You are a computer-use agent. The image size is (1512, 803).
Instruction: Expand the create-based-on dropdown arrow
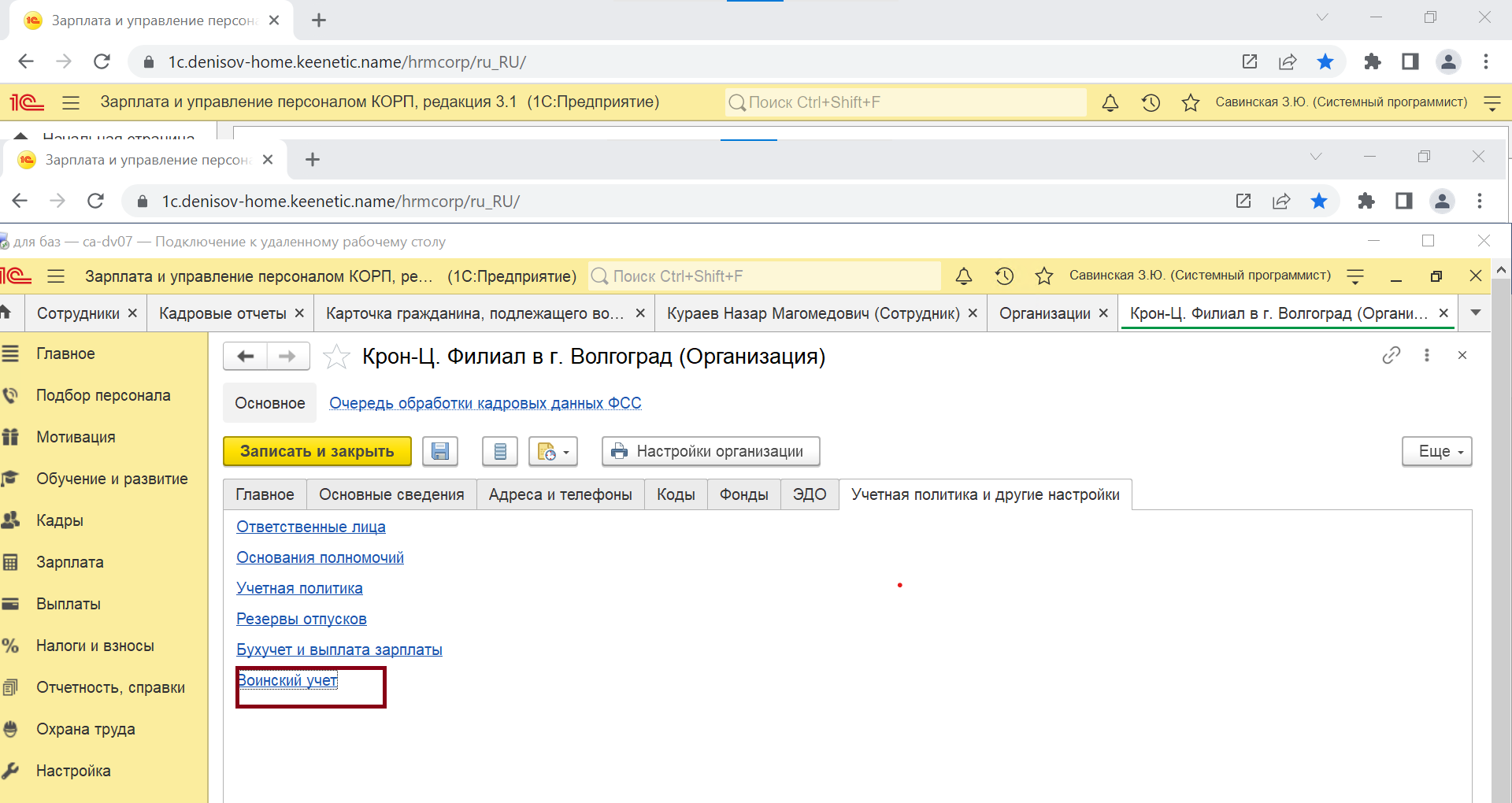[565, 452]
